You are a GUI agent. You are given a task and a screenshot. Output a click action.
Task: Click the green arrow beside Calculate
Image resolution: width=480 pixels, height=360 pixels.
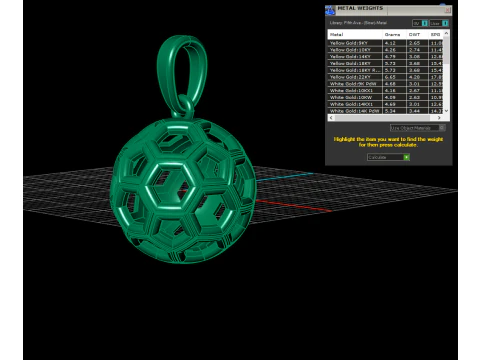pyautogui.click(x=406, y=157)
